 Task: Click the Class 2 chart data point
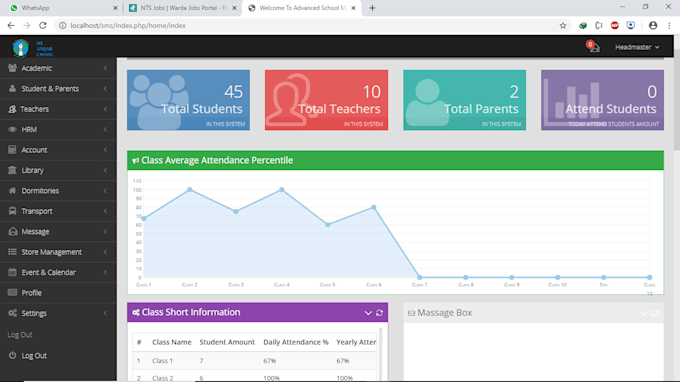190,190
